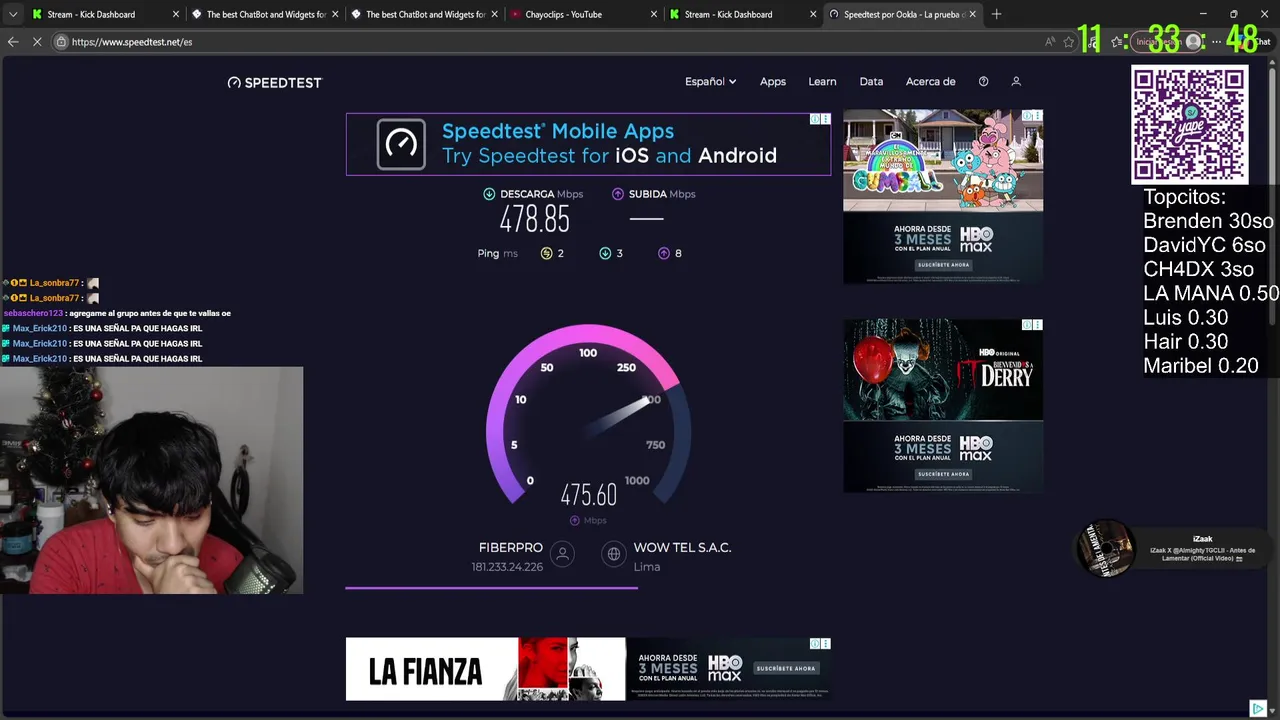
Task: Select the Speedtest por Ookla tab
Action: [903, 15]
